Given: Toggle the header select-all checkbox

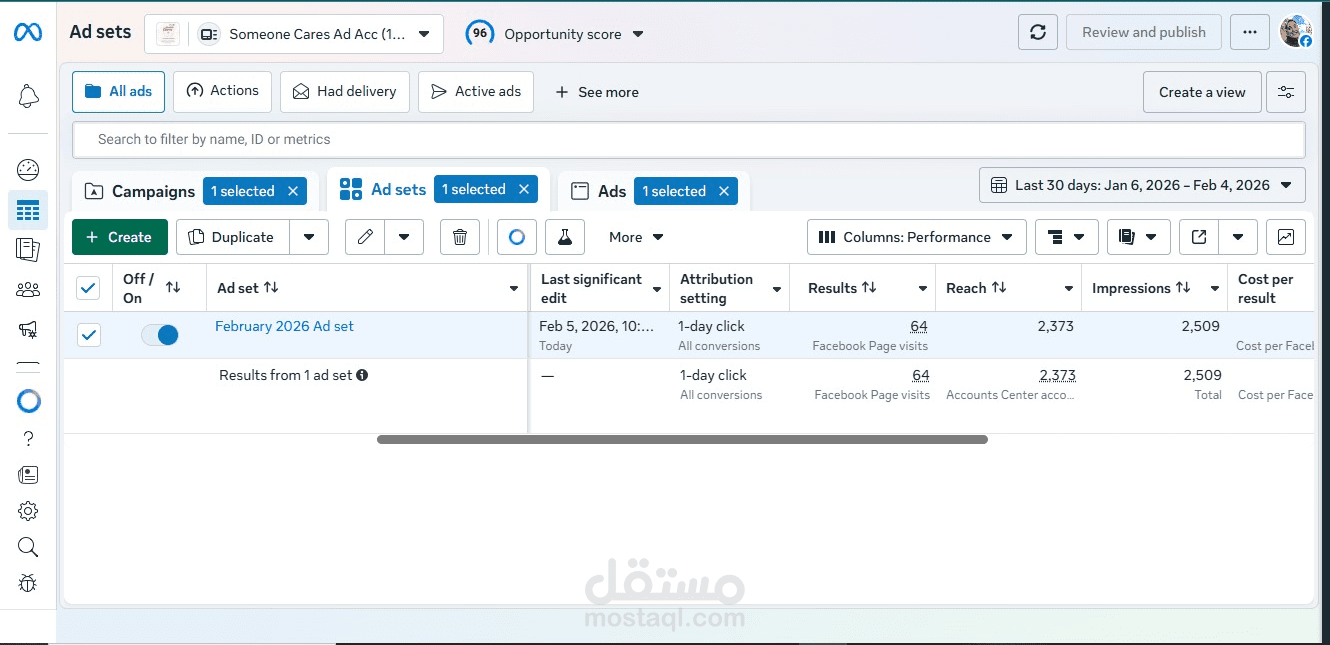Looking at the screenshot, I should [x=88, y=288].
